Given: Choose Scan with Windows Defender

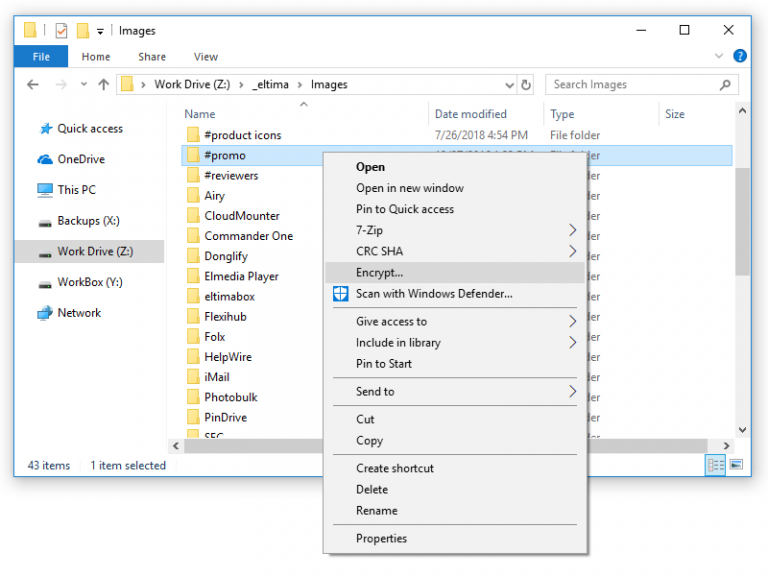Looking at the screenshot, I should click(x=455, y=294).
